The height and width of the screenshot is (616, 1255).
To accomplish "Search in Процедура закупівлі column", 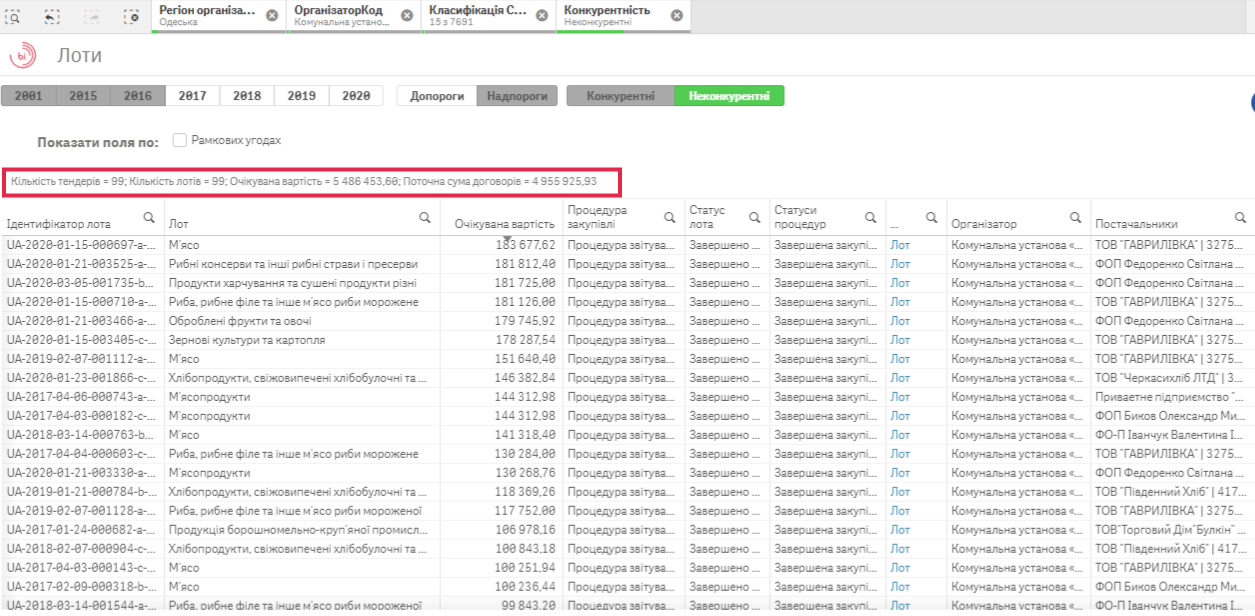I will [x=668, y=218].
